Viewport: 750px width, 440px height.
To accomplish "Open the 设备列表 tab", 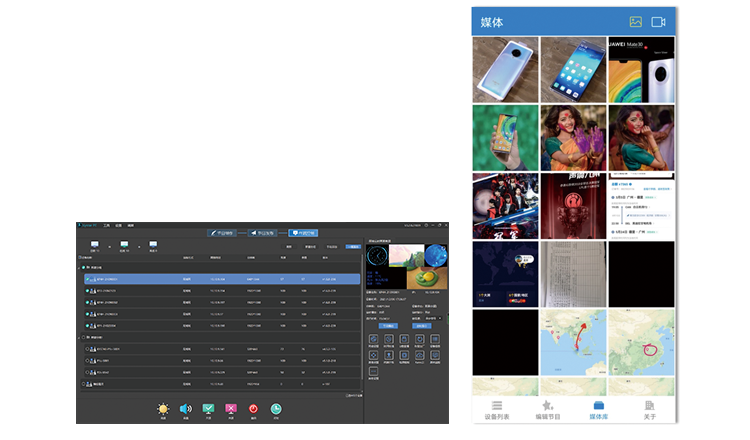I will click(x=497, y=410).
